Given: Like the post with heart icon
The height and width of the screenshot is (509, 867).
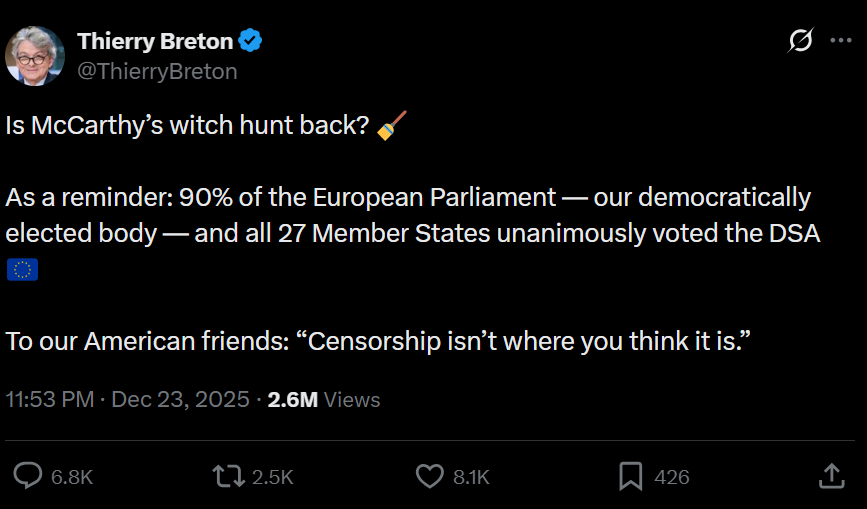Looking at the screenshot, I should pos(429,477).
